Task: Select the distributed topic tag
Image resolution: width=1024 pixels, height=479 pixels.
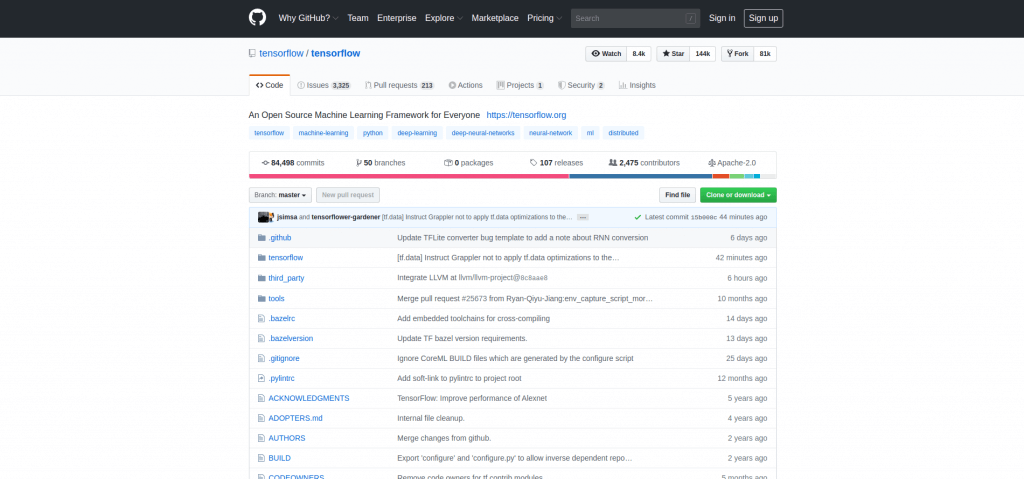Action: [623, 133]
